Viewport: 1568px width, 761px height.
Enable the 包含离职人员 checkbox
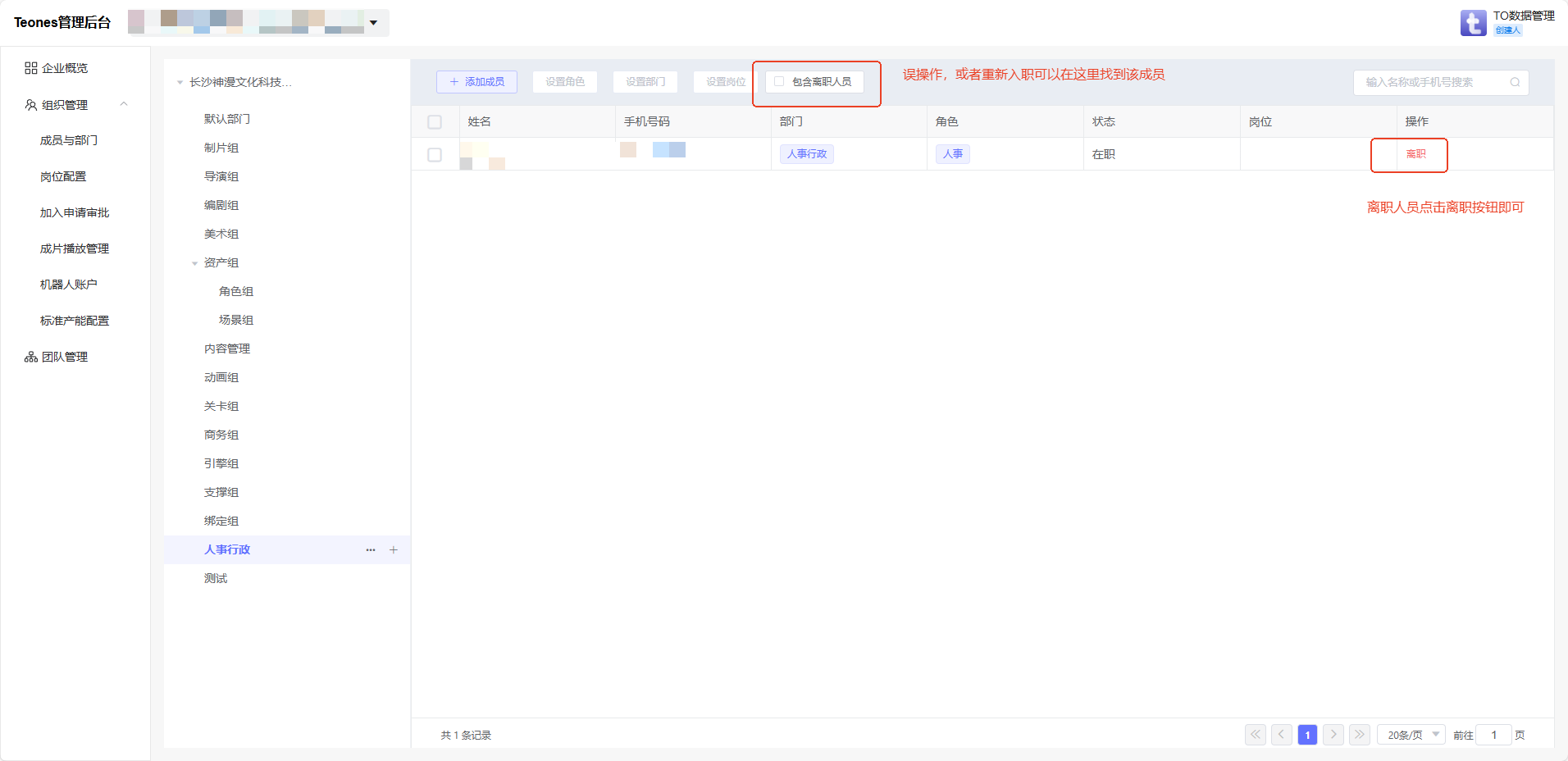pos(779,82)
